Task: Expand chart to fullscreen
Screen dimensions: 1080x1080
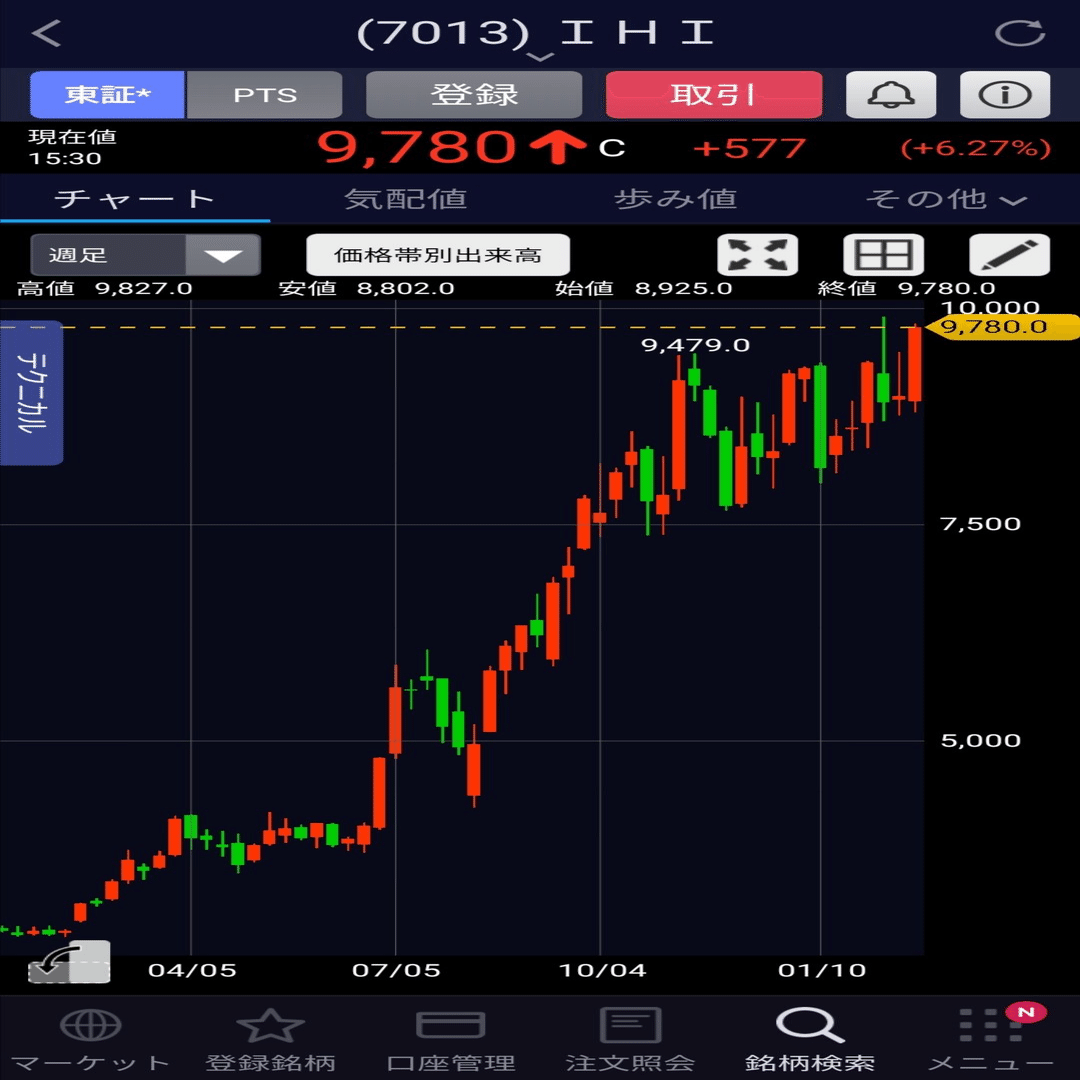Action: pos(758,255)
